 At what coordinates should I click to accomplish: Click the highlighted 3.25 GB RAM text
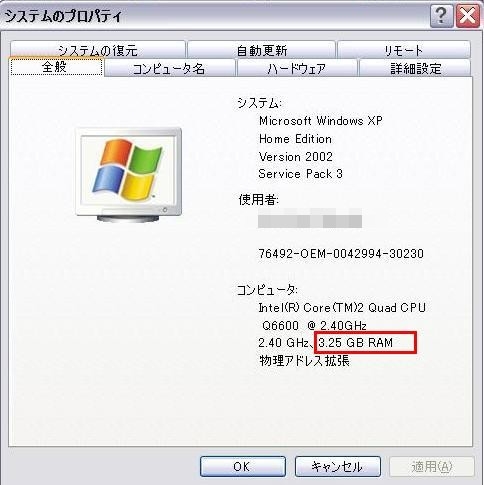coord(355,342)
